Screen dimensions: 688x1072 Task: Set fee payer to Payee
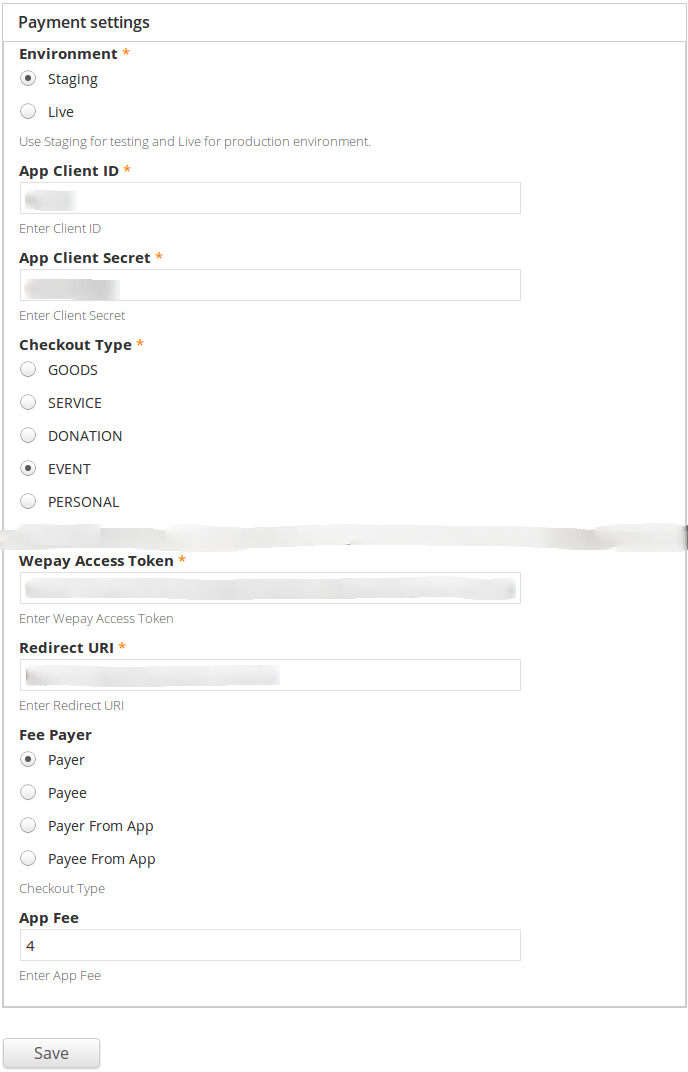click(28, 793)
